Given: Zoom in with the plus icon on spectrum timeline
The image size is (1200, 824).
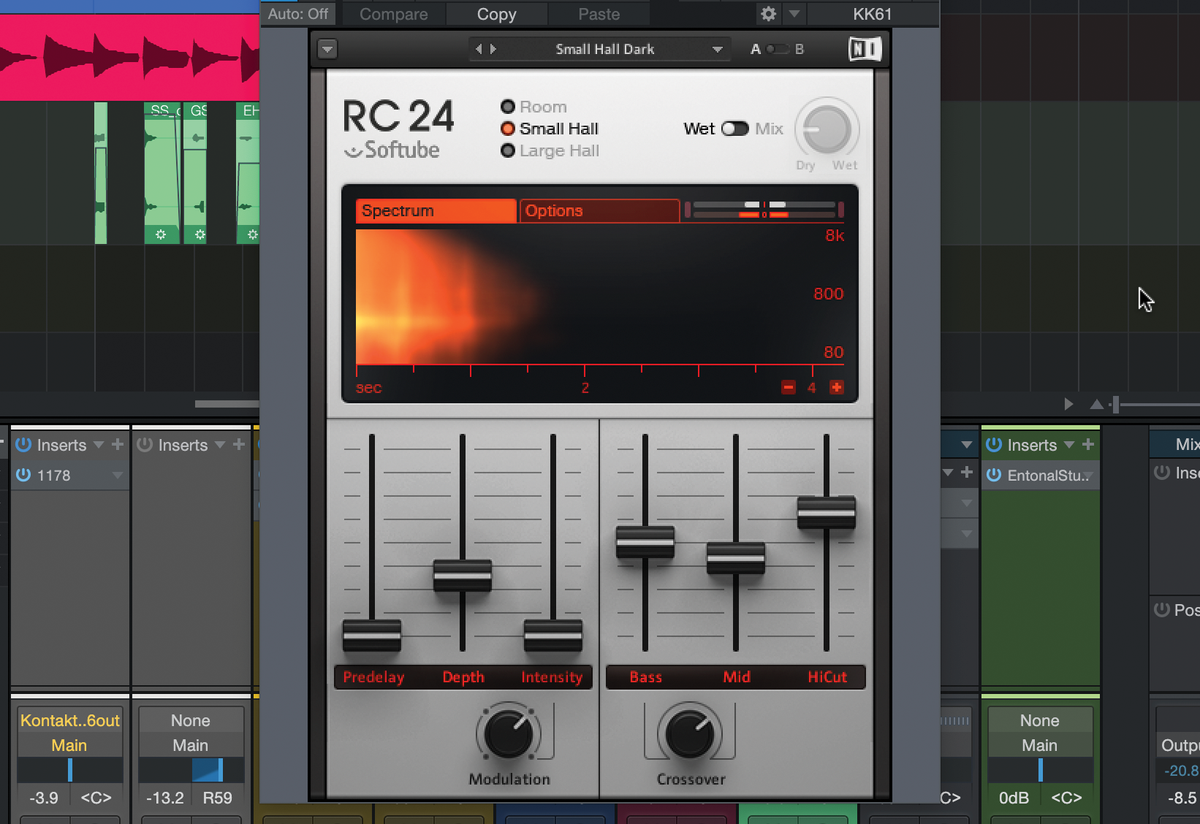Looking at the screenshot, I should [x=836, y=387].
